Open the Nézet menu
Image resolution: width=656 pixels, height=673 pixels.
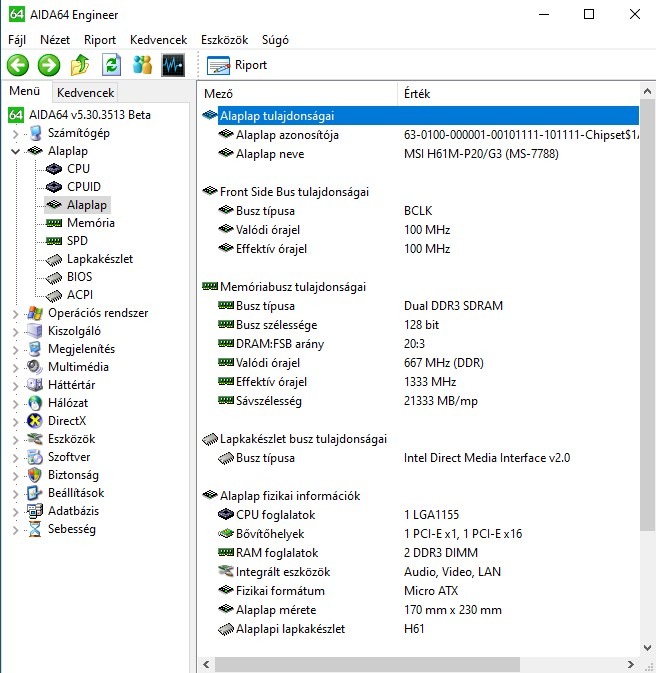55,40
